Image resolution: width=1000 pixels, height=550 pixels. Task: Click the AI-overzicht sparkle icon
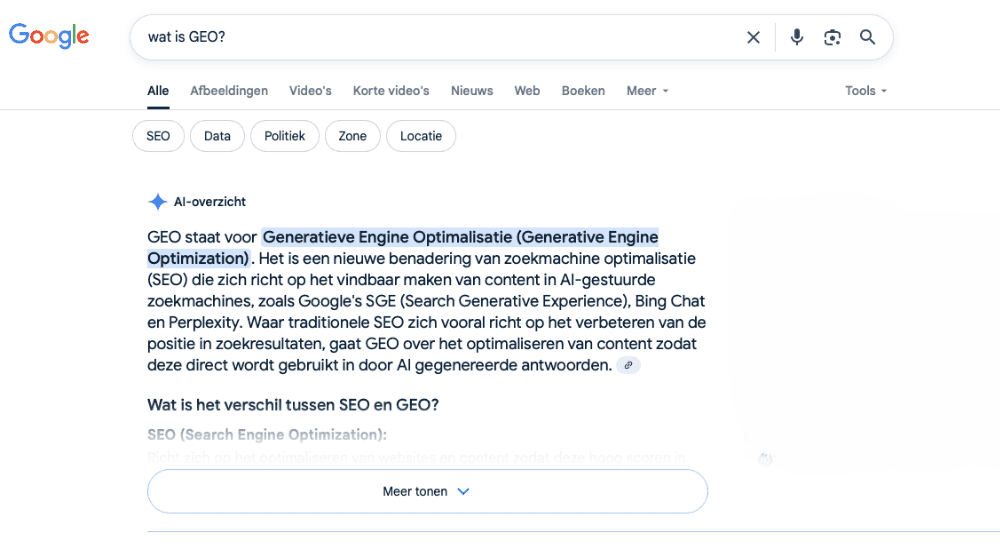[157, 202]
